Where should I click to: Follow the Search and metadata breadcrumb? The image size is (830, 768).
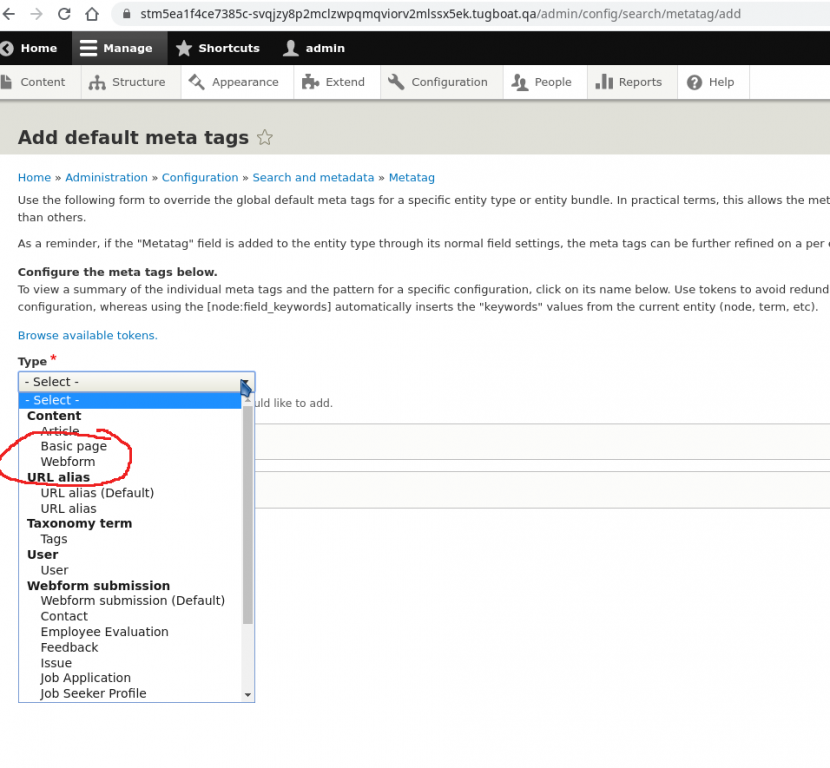click(x=313, y=177)
